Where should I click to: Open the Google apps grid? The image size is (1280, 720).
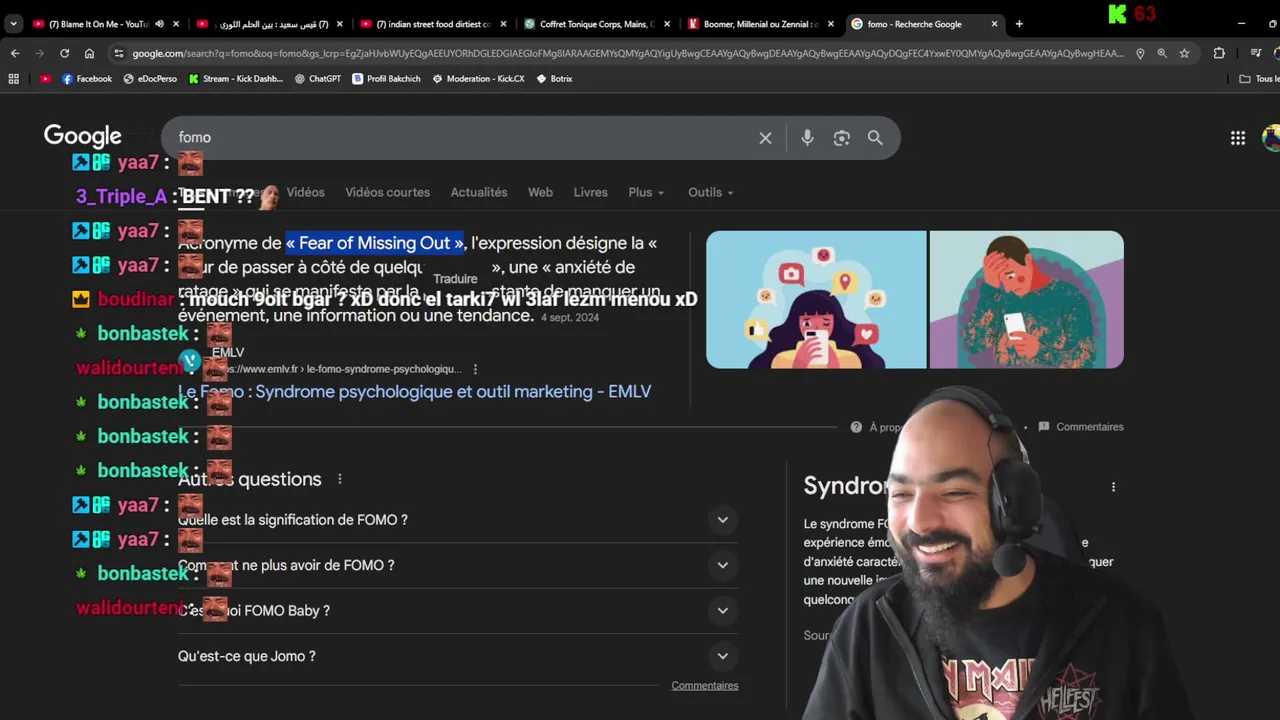pos(1238,138)
